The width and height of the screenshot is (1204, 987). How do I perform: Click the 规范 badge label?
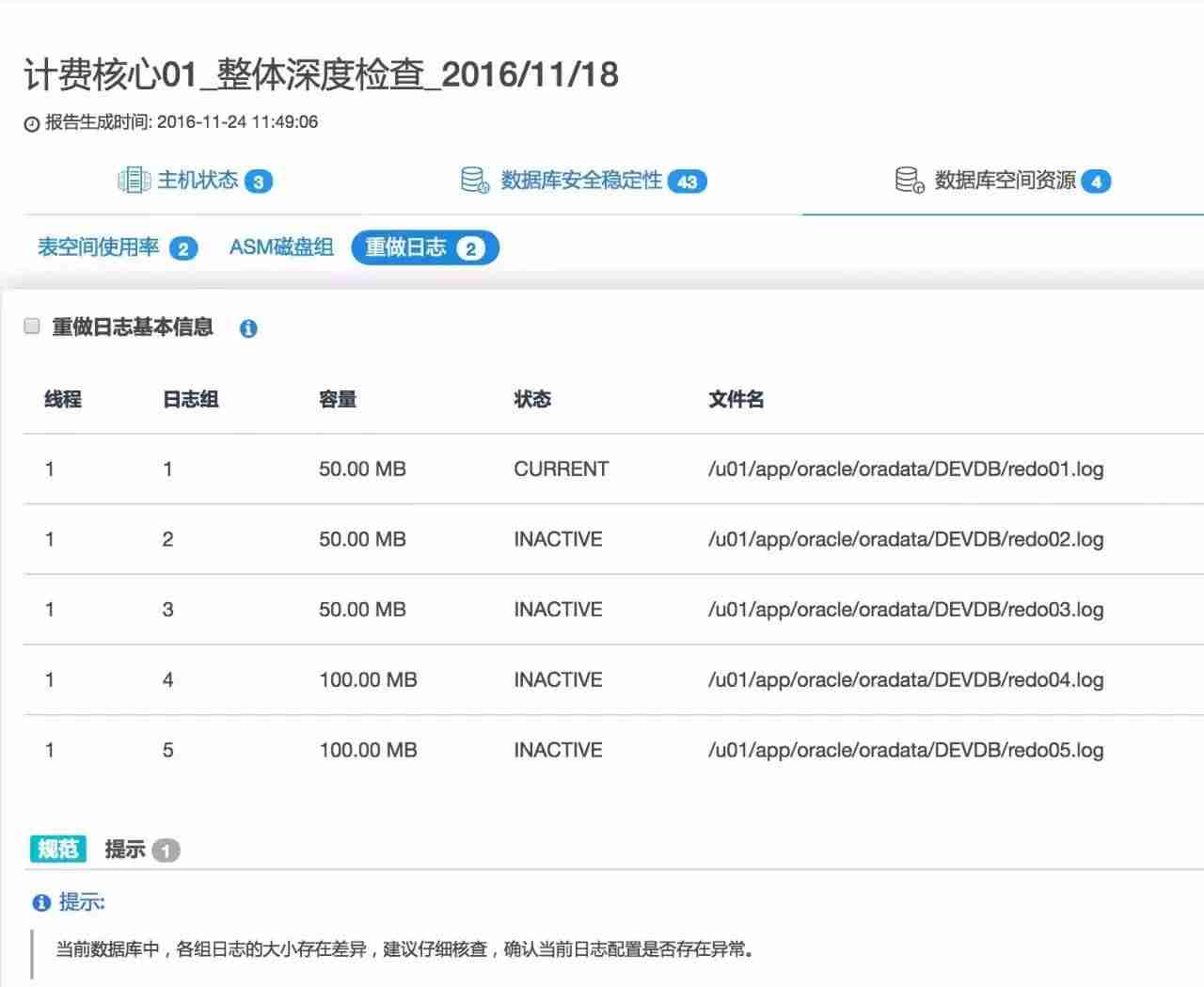57,848
